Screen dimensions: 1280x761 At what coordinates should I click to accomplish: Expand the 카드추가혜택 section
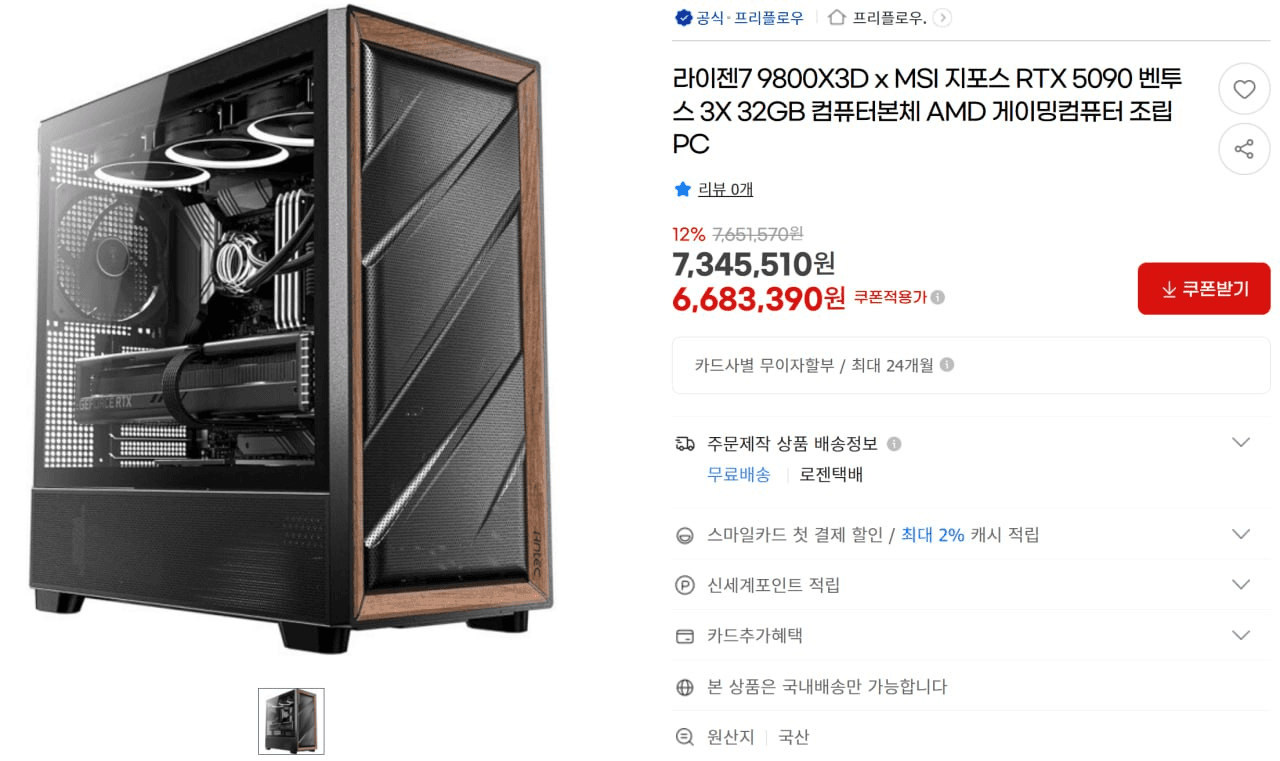[x=1241, y=636]
